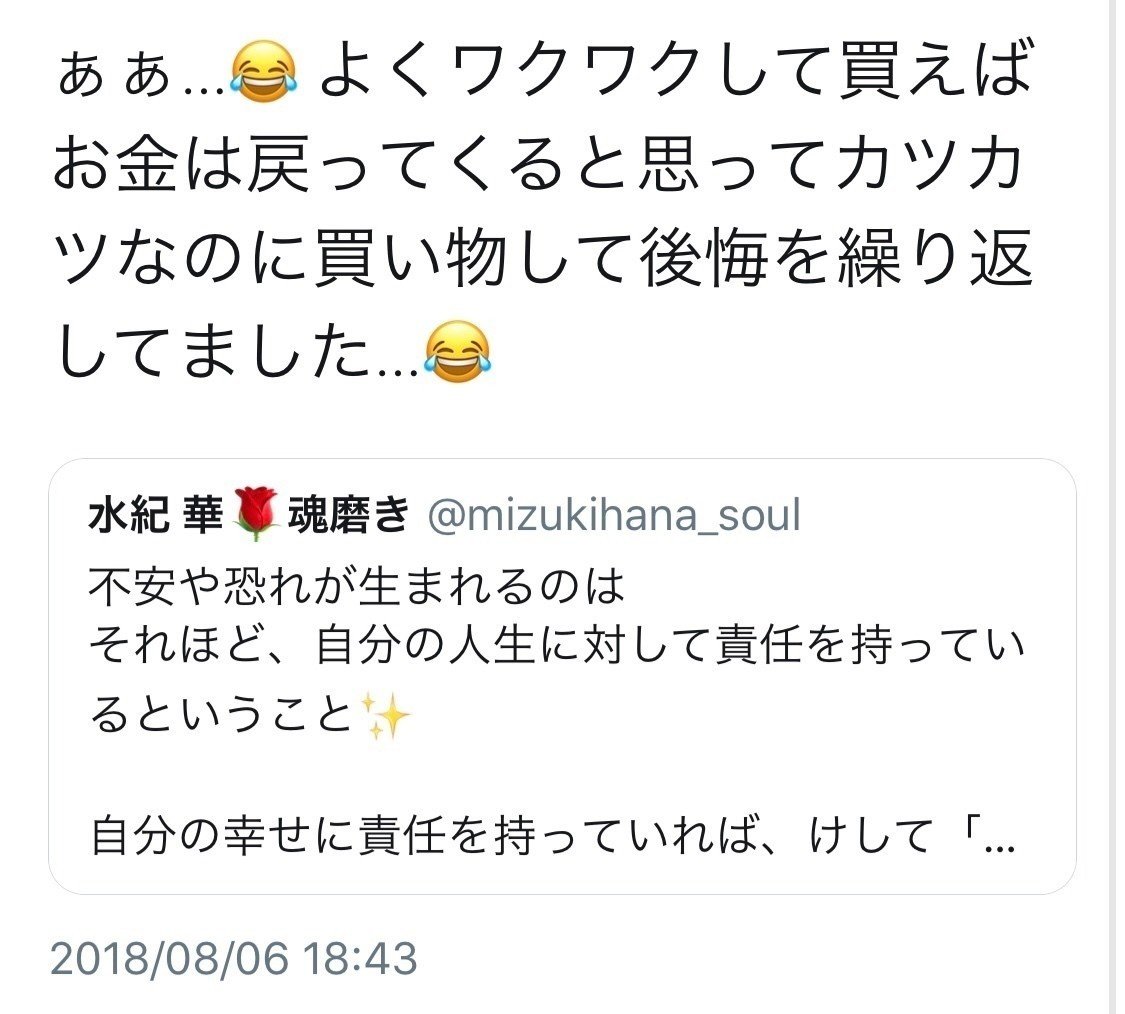1125x1014 pixels.
Task: Click the final line してました…
Action: (235, 351)
